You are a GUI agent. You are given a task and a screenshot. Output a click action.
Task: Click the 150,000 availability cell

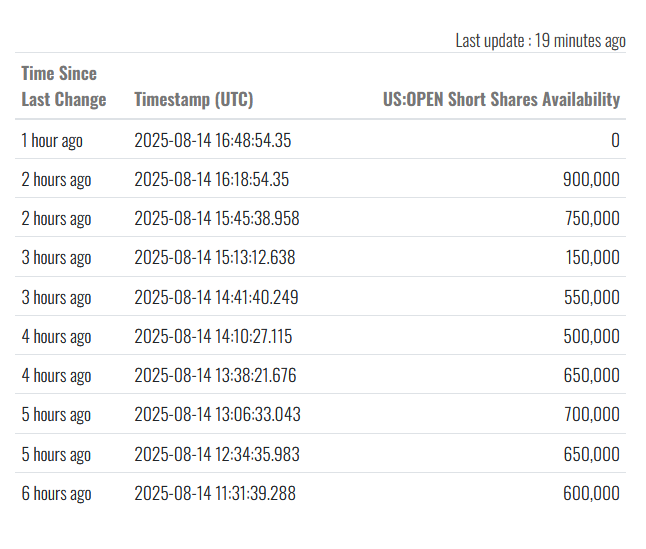(592, 257)
